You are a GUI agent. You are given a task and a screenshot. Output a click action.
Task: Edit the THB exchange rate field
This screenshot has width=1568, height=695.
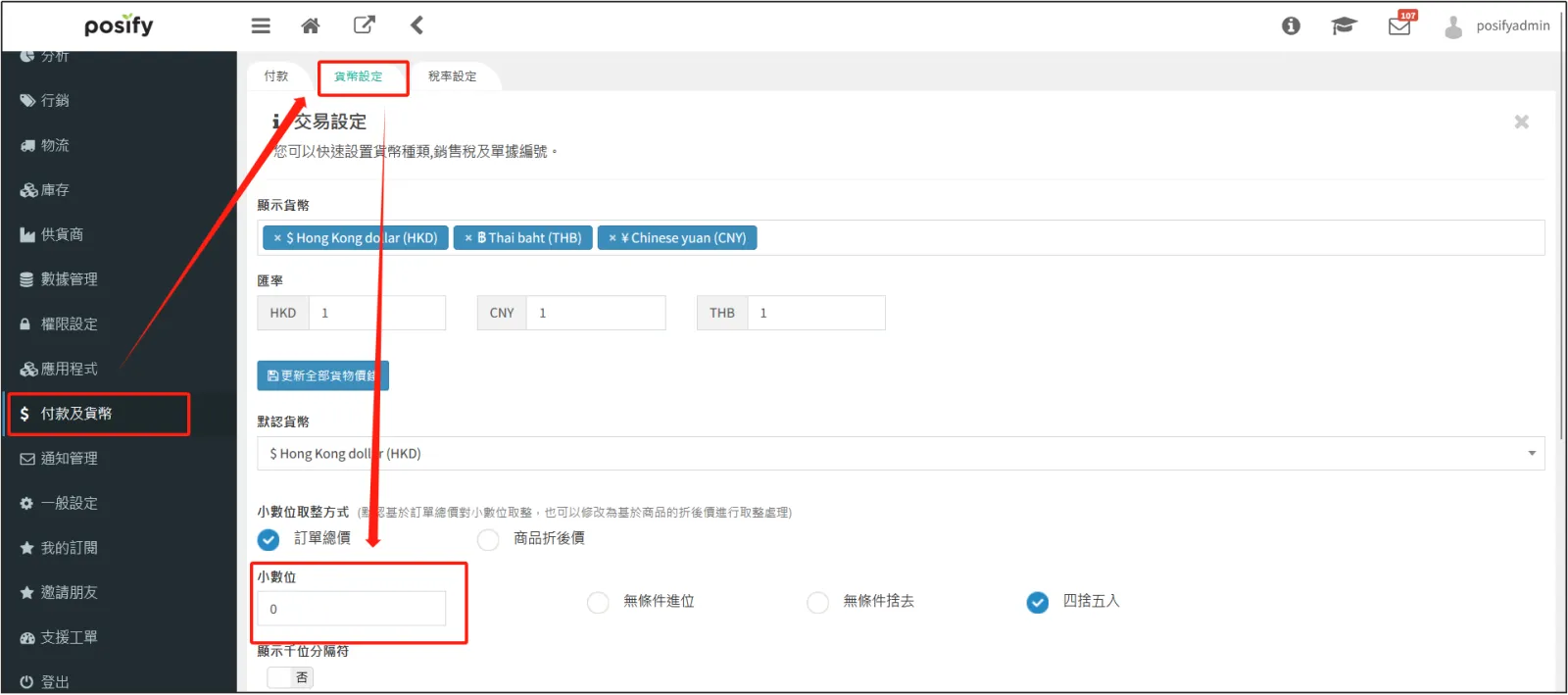[x=816, y=313]
